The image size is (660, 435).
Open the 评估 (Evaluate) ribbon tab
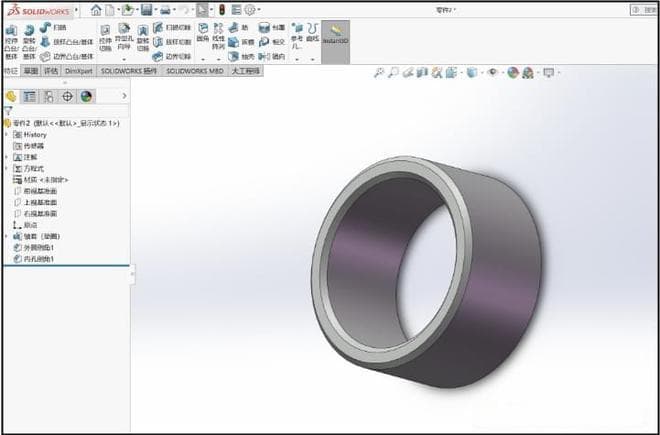51,71
